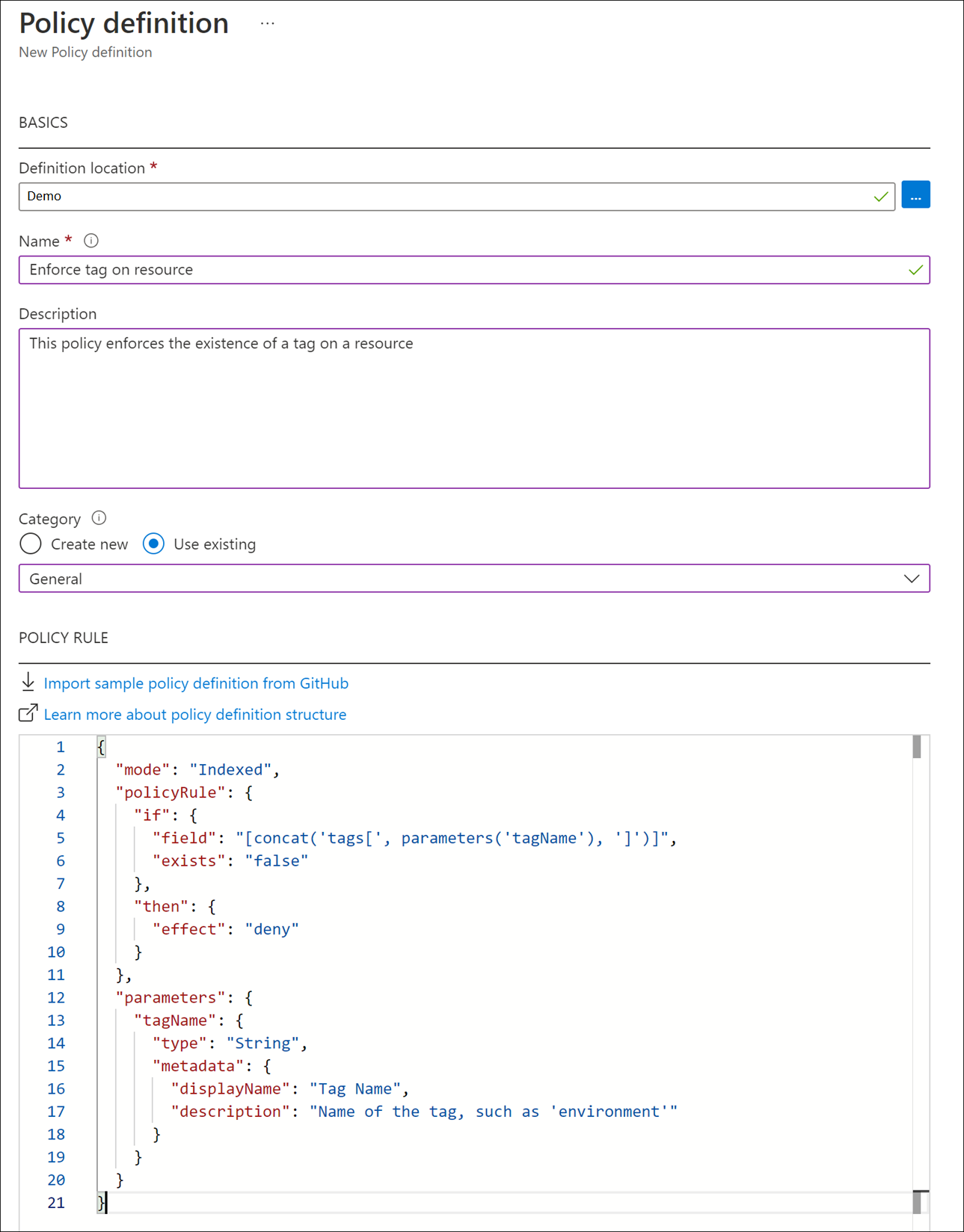Click line number 21 in the editor
964x1232 pixels.
click(56, 1203)
